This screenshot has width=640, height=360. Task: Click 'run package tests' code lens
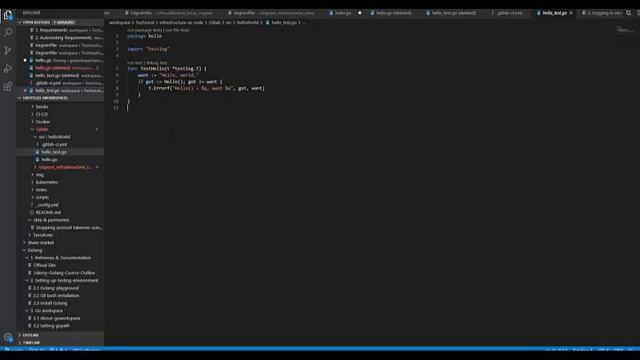click(x=144, y=30)
